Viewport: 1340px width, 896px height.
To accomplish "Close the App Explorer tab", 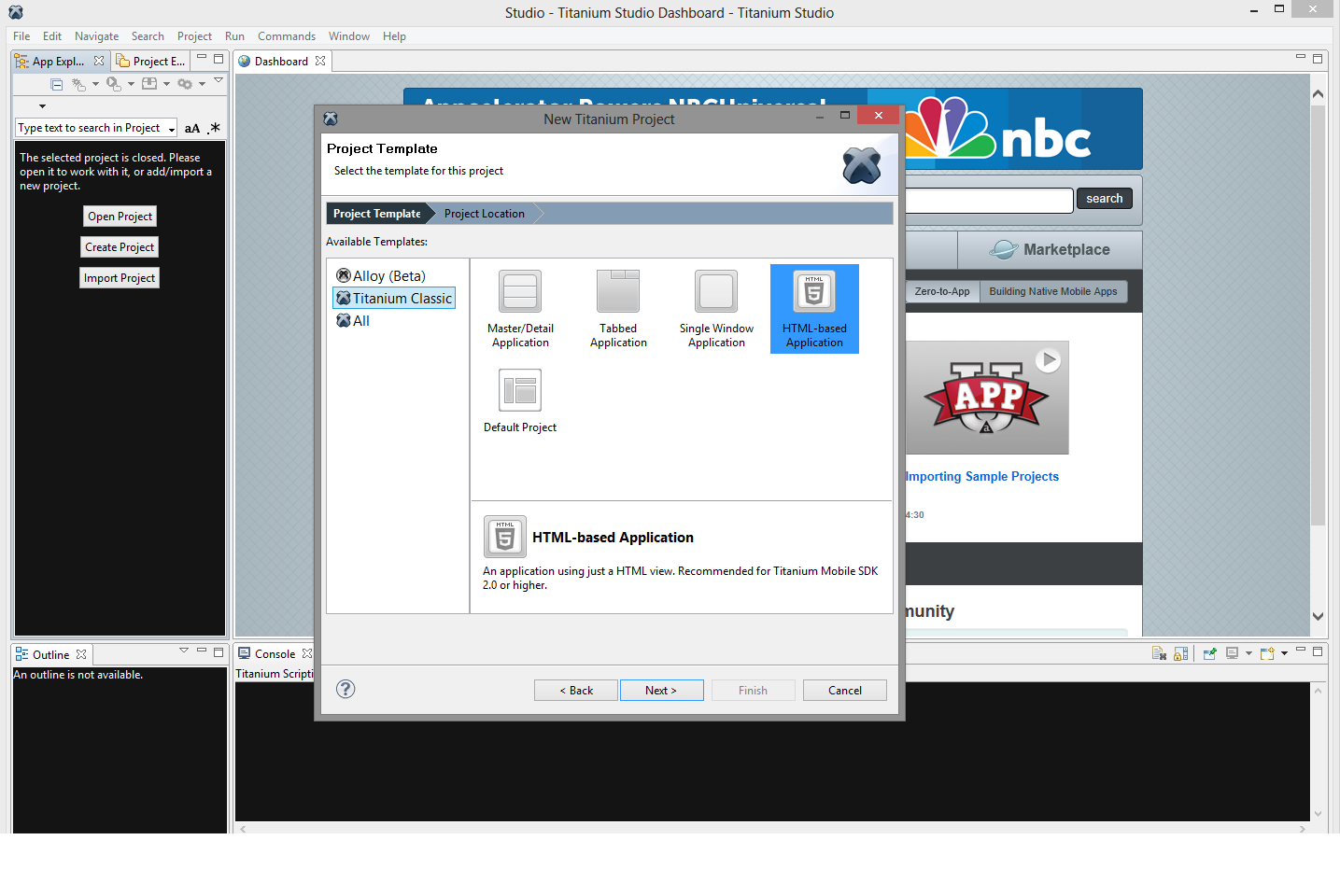I will (99, 61).
